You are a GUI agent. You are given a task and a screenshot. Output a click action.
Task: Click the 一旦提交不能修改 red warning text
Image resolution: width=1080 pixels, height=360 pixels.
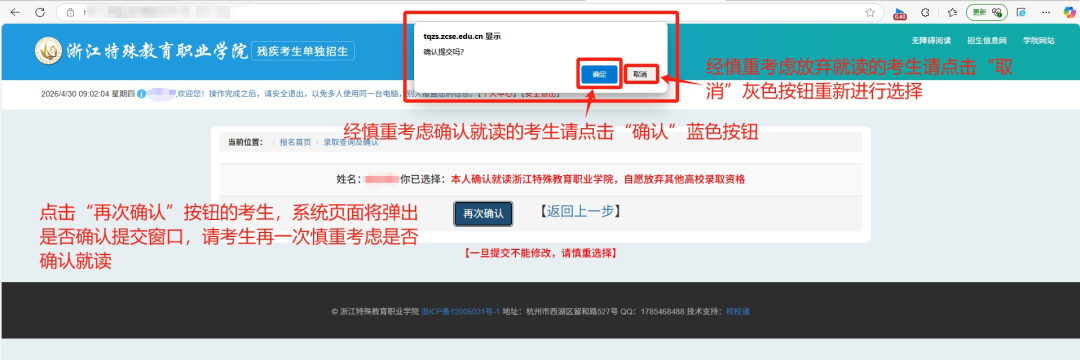[541, 253]
